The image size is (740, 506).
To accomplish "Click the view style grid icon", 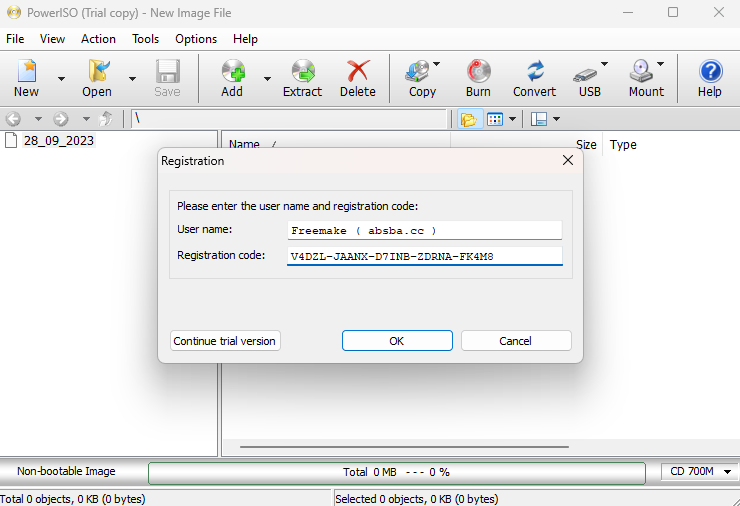I will (495, 119).
